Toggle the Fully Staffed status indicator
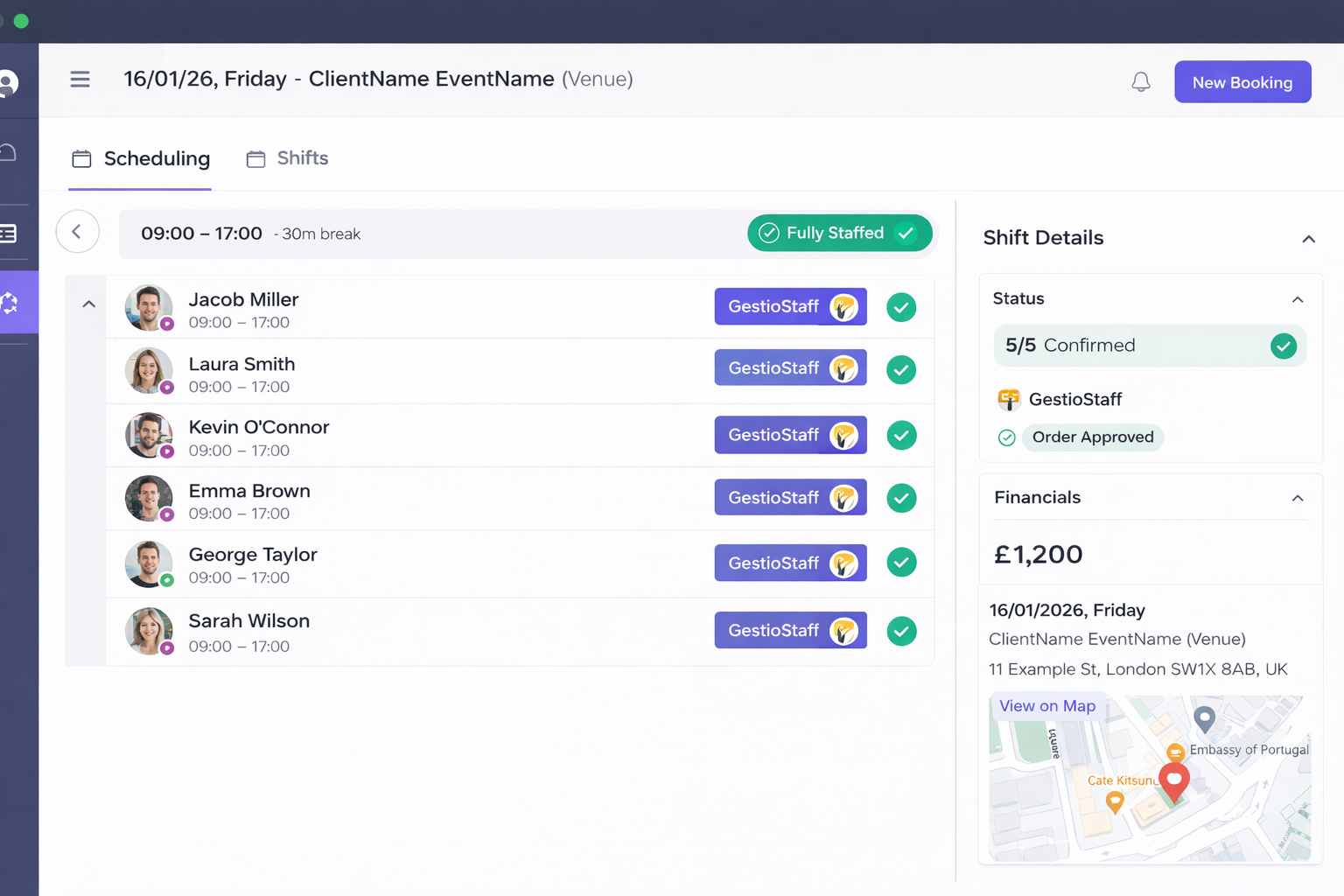This screenshot has width=1344, height=896. (838, 233)
